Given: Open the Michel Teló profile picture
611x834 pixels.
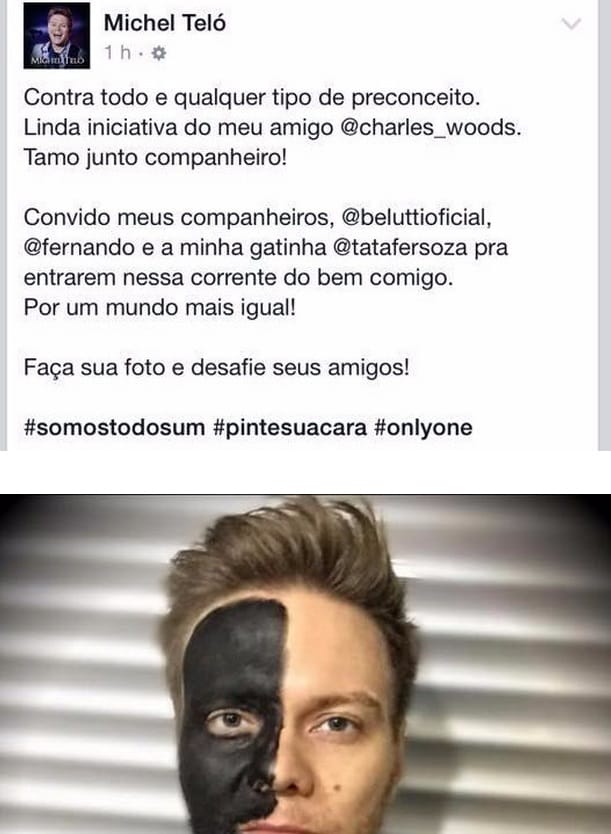Looking at the screenshot, I should click(57, 36).
